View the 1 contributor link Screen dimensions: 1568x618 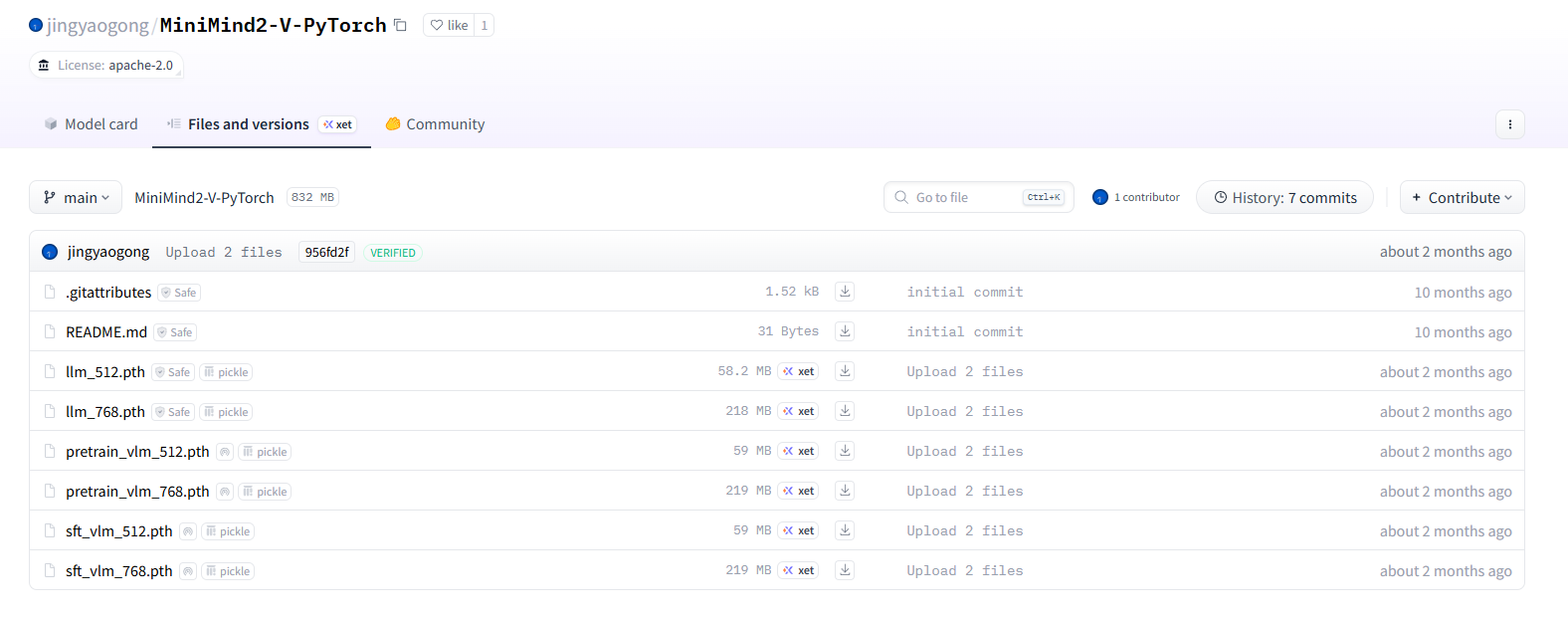(x=1136, y=197)
